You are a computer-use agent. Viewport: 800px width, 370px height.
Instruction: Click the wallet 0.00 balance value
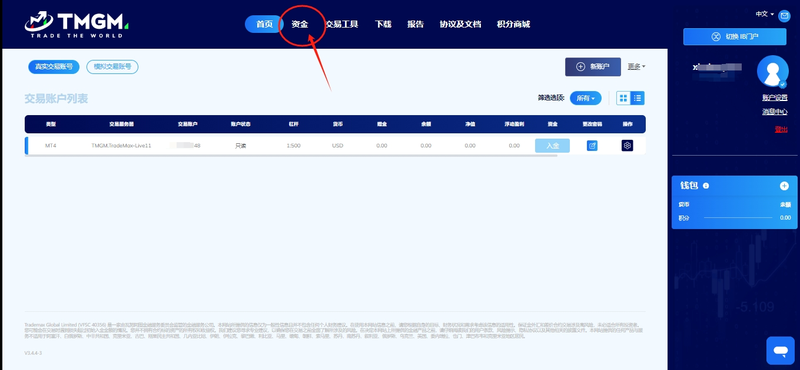(785, 218)
